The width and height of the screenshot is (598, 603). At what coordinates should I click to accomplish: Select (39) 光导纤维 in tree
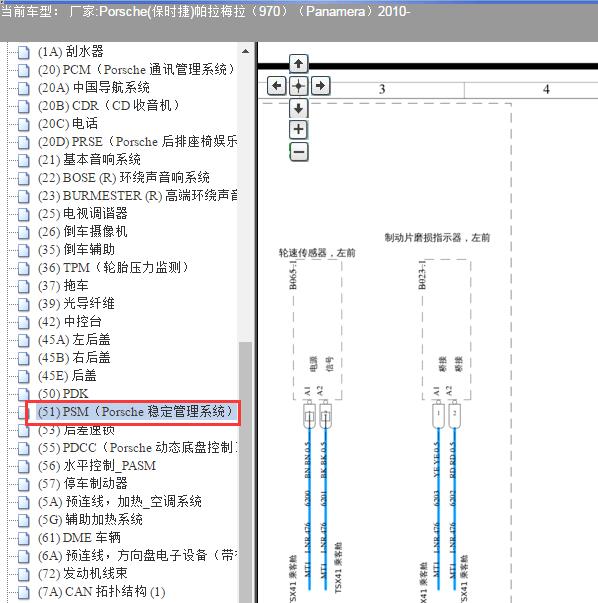pos(76,303)
